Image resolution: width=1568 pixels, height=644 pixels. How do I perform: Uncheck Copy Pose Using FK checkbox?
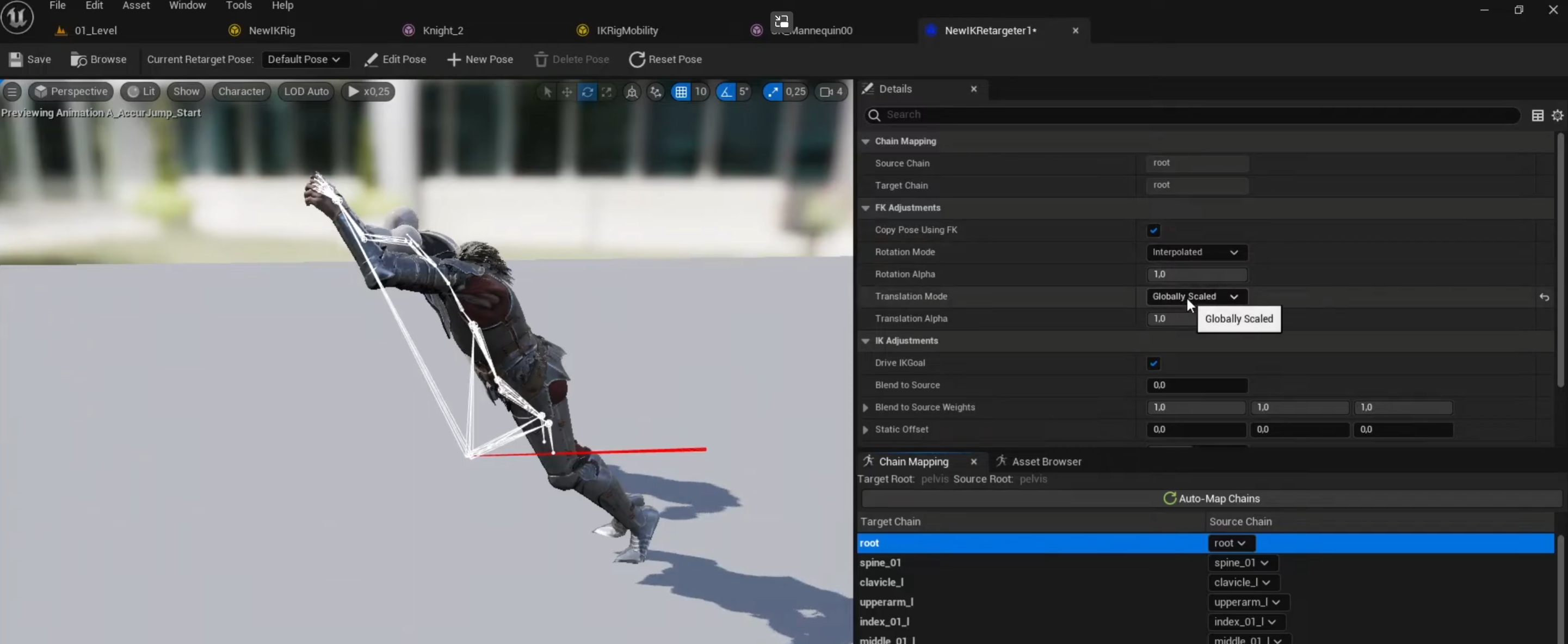1153,230
